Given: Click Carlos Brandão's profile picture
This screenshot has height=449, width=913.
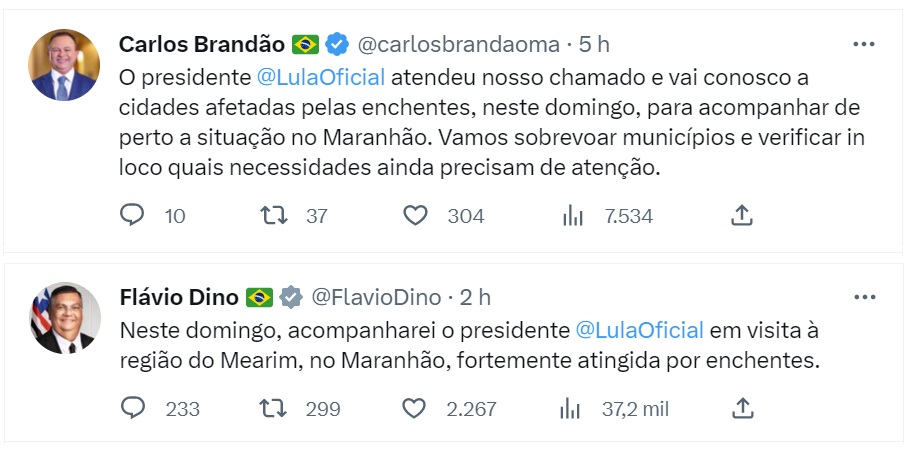Looking at the screenshot, I should point(64,65).
